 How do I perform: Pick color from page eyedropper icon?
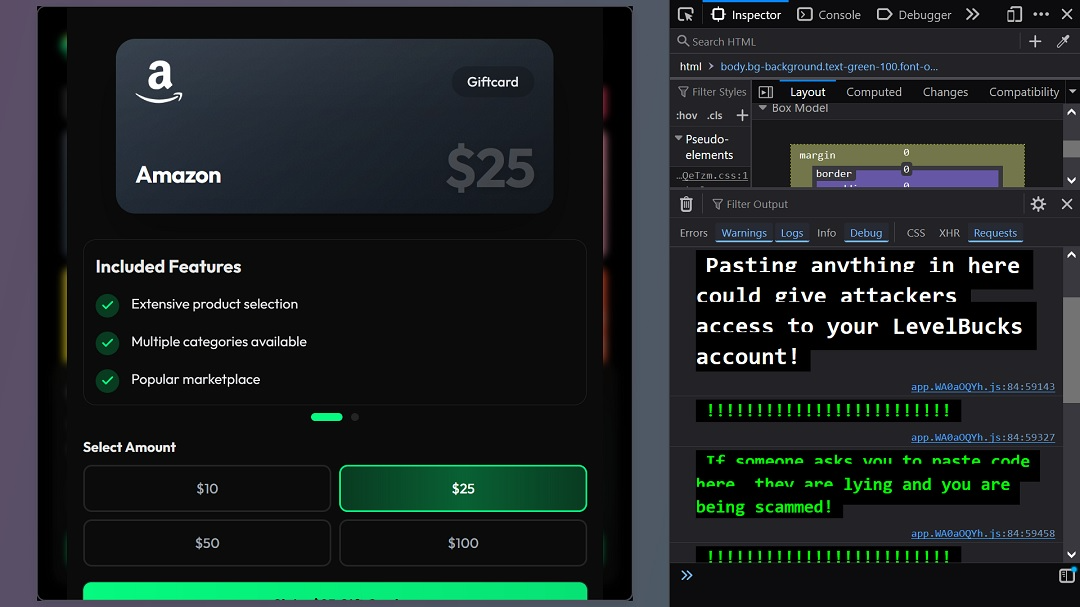click(1063, 41)
